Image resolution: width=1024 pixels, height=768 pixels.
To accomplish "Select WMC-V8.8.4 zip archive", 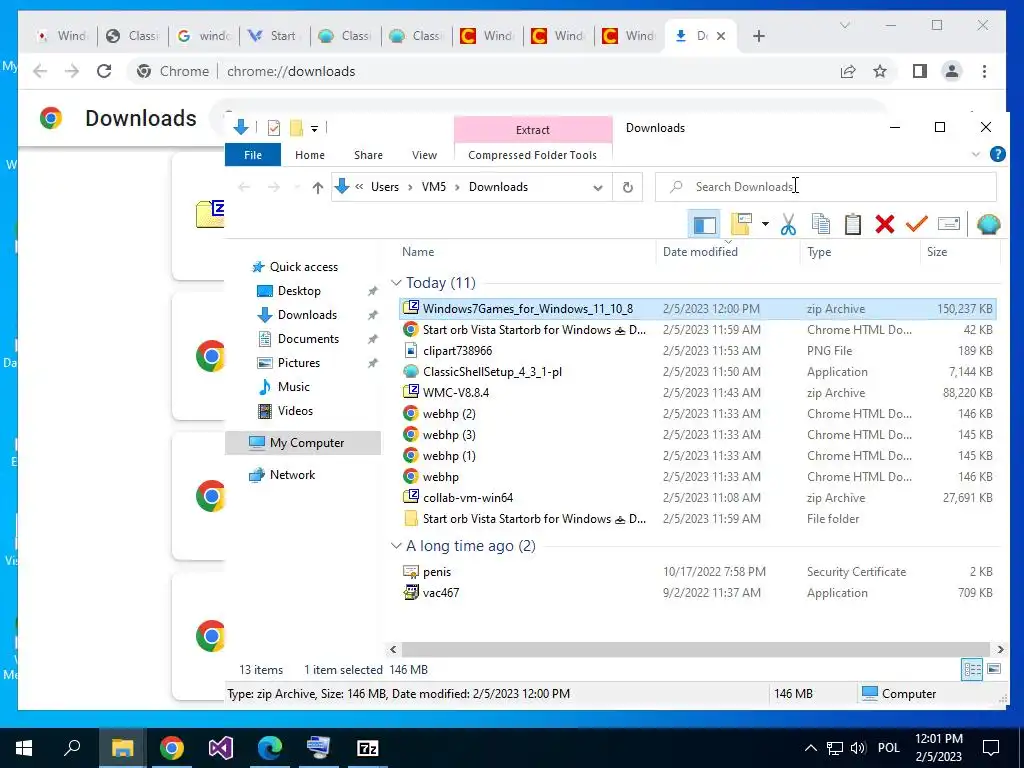I will click(x=456, y=392).
